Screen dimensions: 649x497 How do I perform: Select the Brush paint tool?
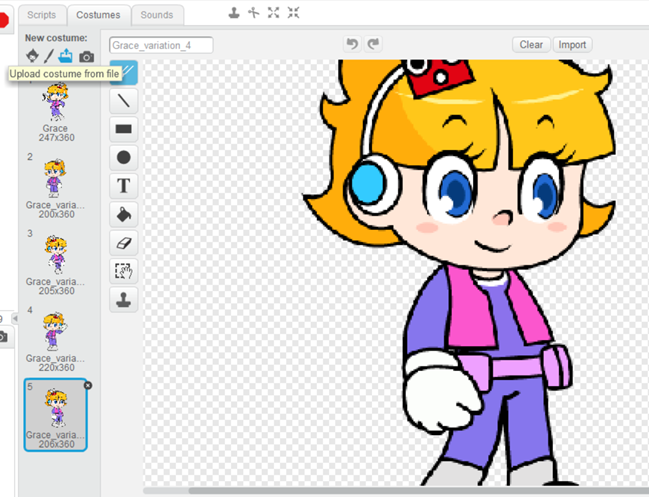pos(124,72)
